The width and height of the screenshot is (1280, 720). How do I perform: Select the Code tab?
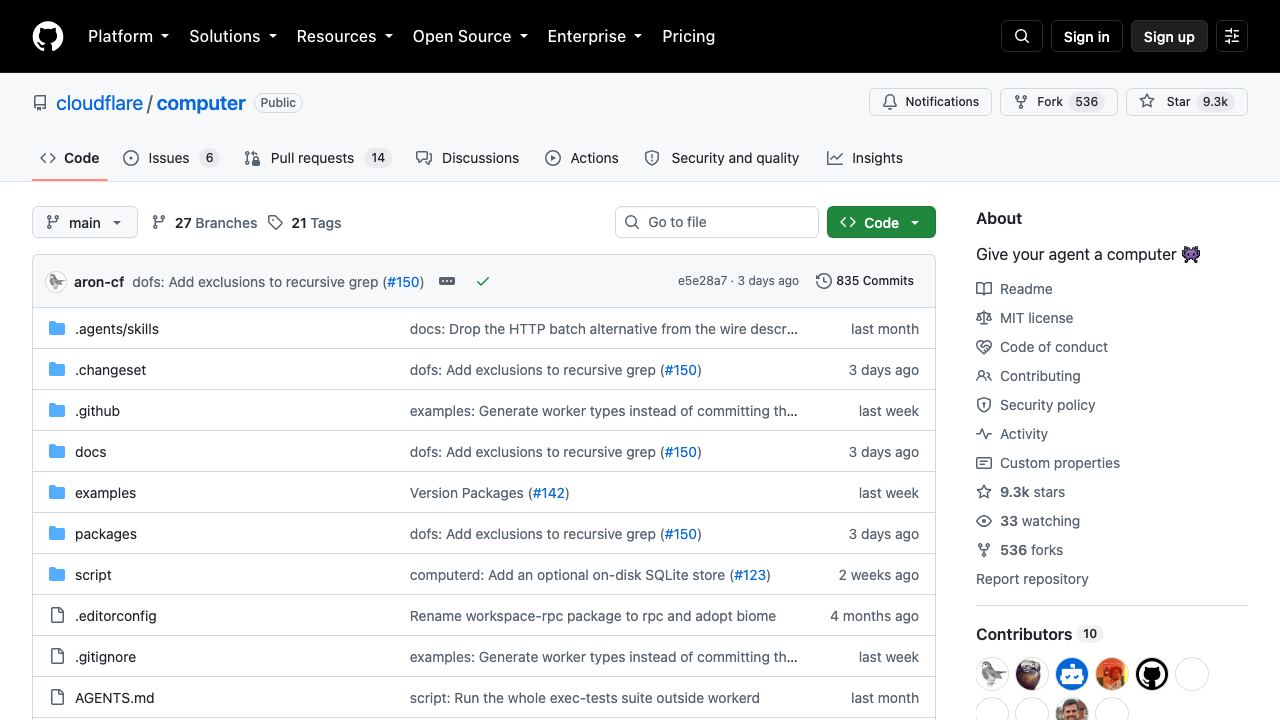click(69, 158)
